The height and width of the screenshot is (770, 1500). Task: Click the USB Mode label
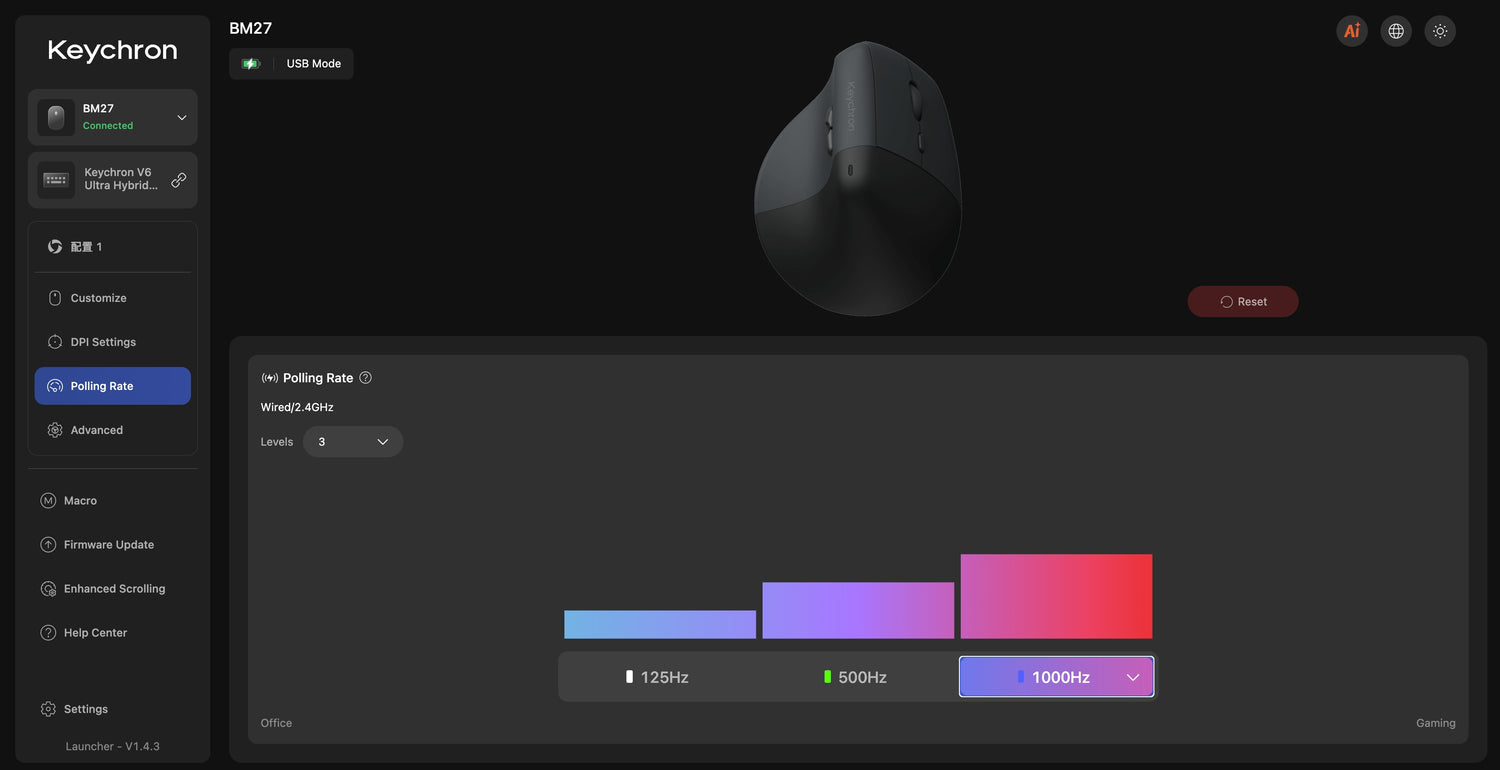click(314, 64)
